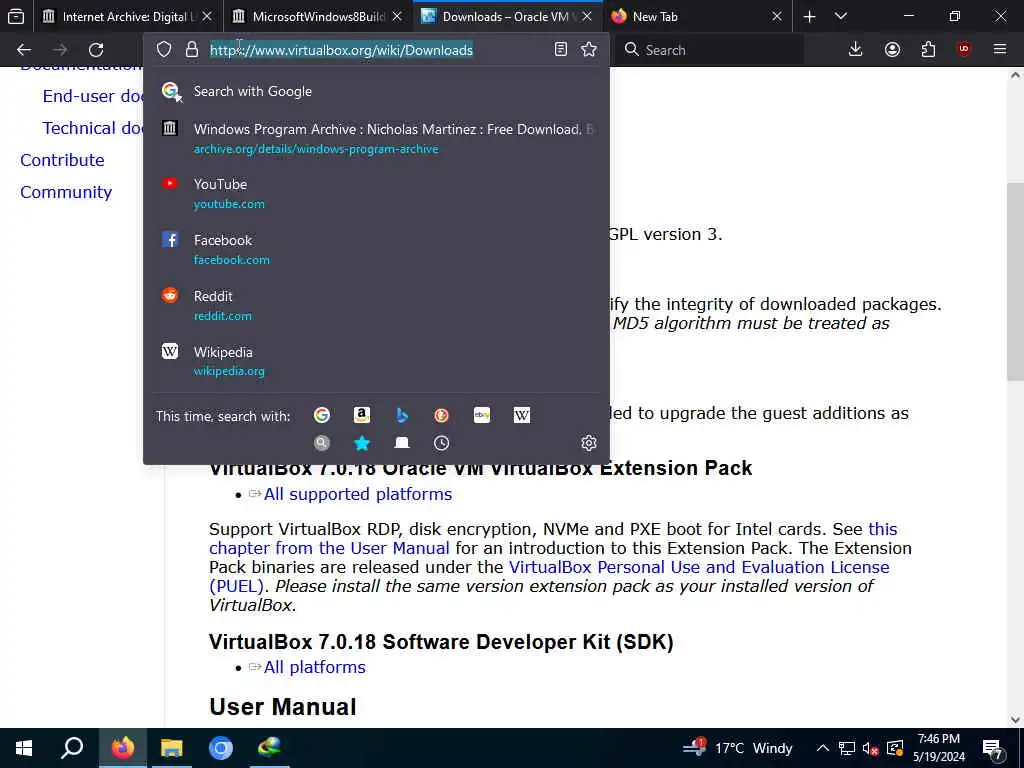Open the clock showing 7:46 PM
This screenshot has width=1024, height=768.
pyautogui.click(x=938, y=748)
